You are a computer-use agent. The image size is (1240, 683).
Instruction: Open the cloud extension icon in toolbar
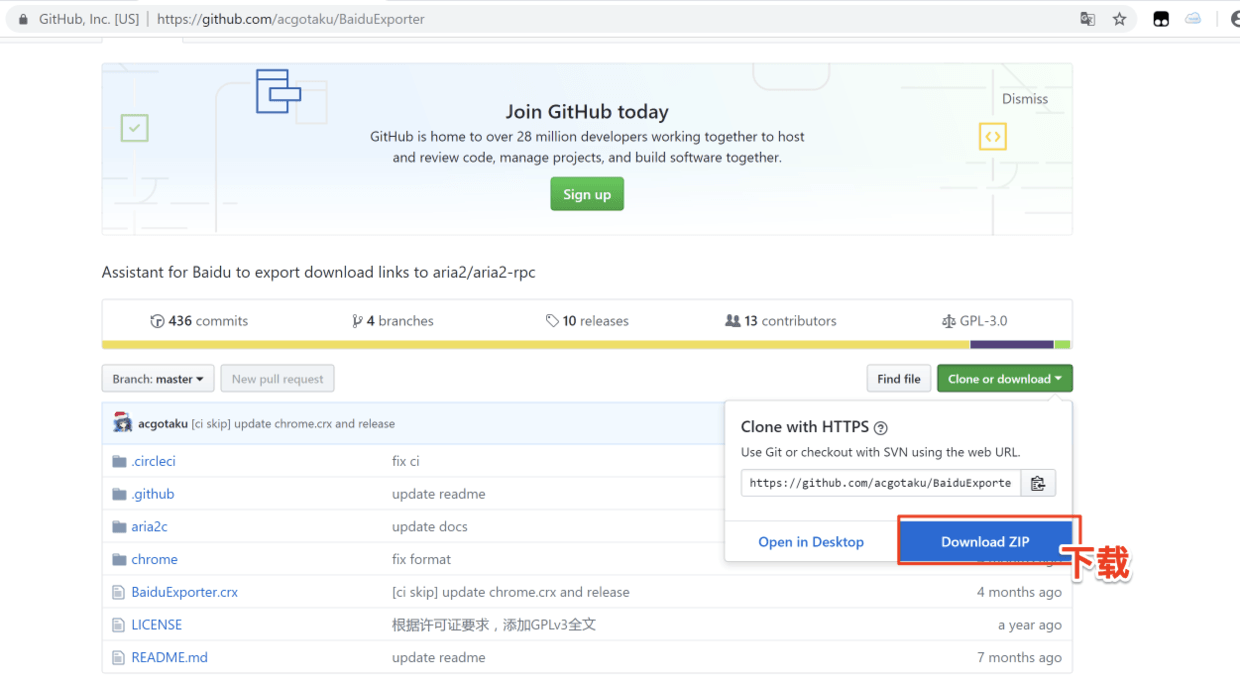point(1193,19)
